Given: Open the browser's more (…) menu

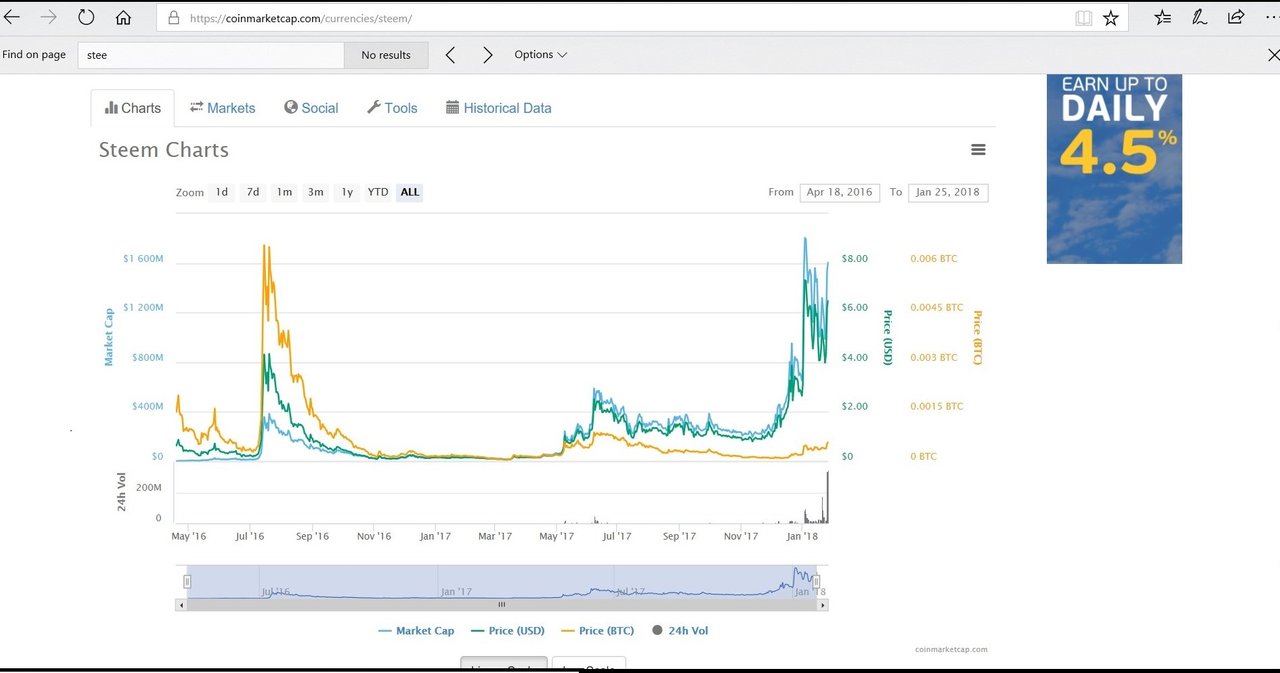Looking at the screenshot, I should [1272, 18].
